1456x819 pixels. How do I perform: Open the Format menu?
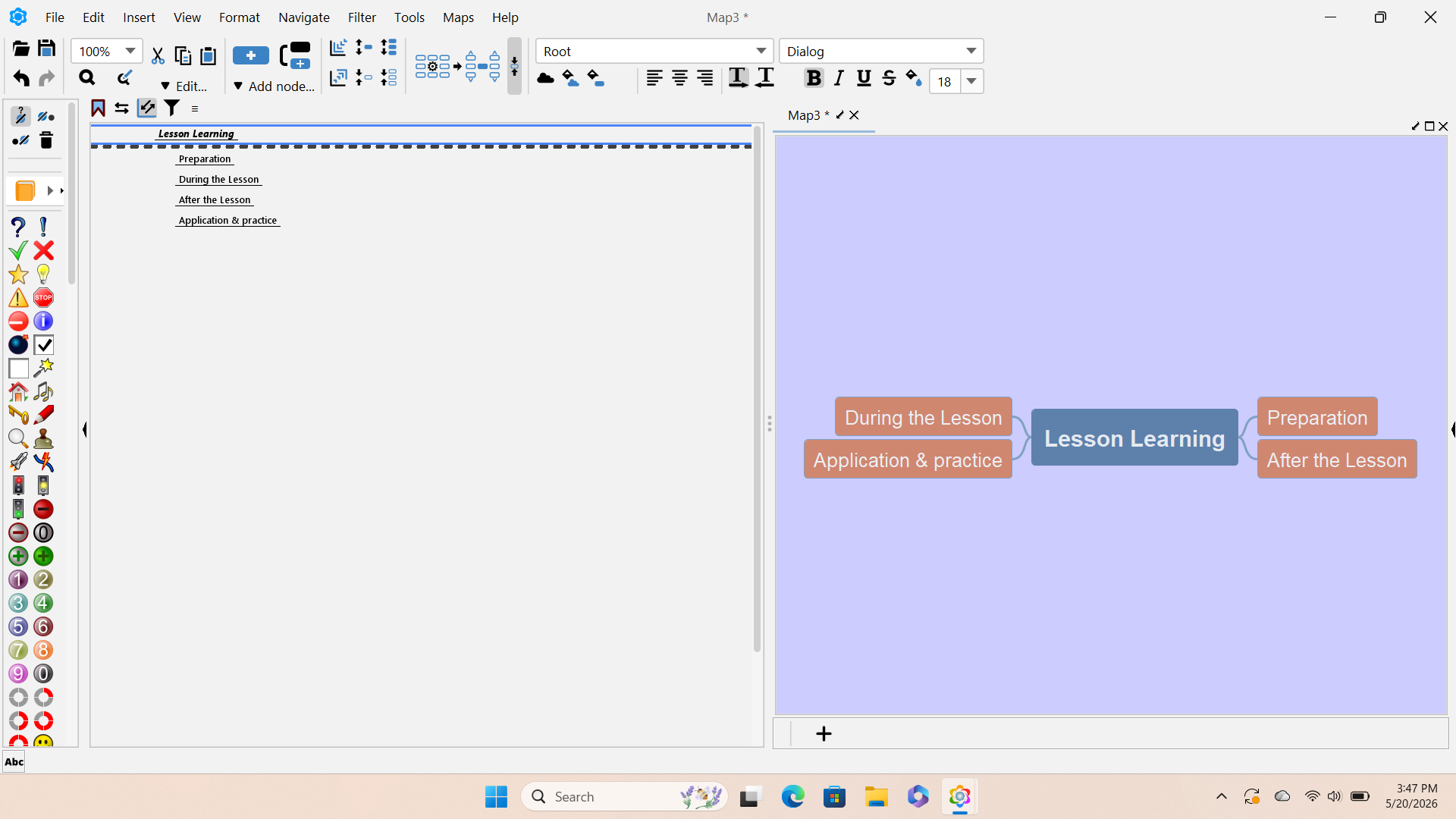tap(239, 17)
